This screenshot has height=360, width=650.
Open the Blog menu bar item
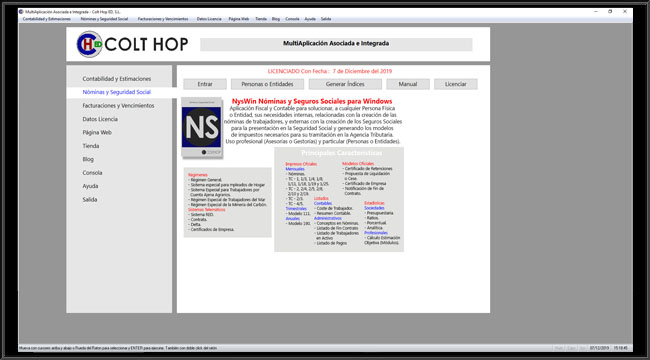[276, 19]
